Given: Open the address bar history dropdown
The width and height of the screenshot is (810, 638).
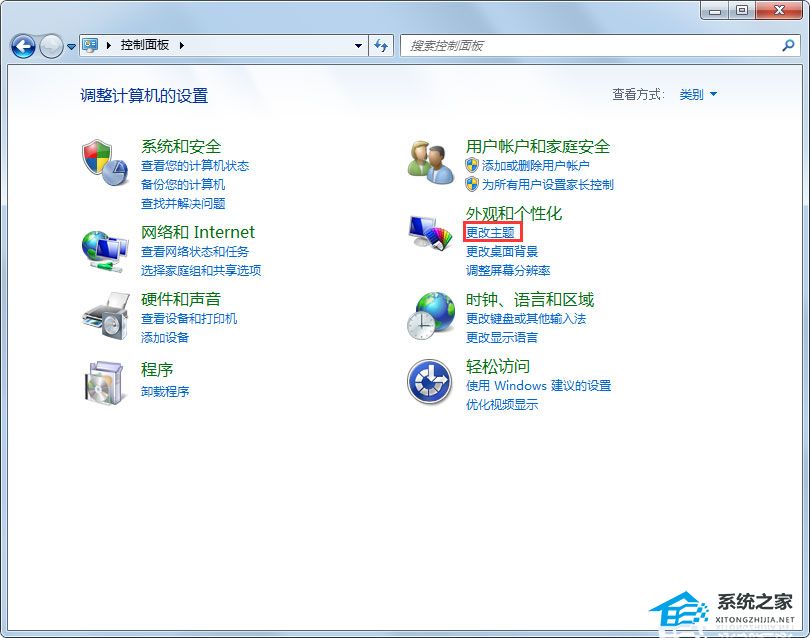Looking at the screenshot, I should point(359,45).
